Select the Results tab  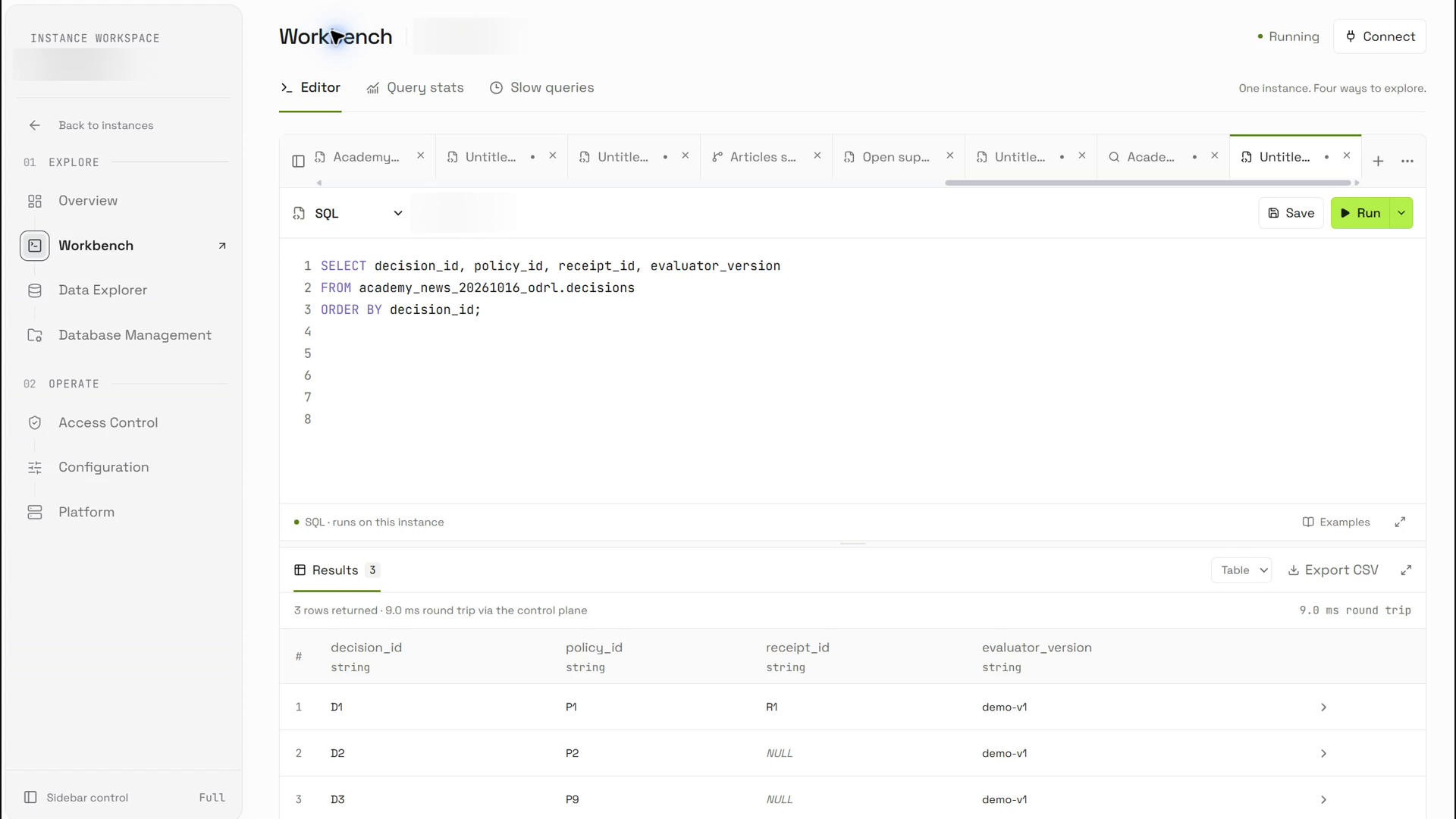point(337,570)
